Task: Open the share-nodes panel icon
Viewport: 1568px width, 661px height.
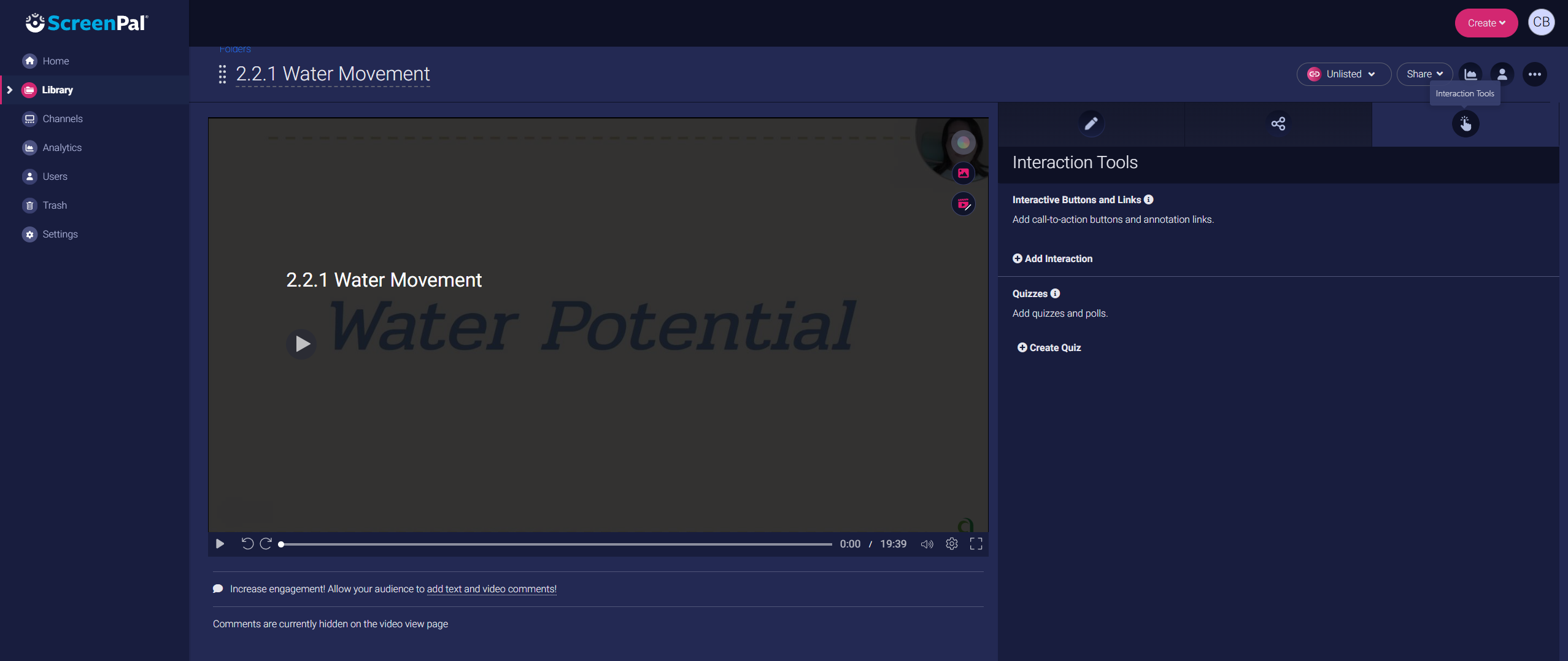Action: 1278,123
